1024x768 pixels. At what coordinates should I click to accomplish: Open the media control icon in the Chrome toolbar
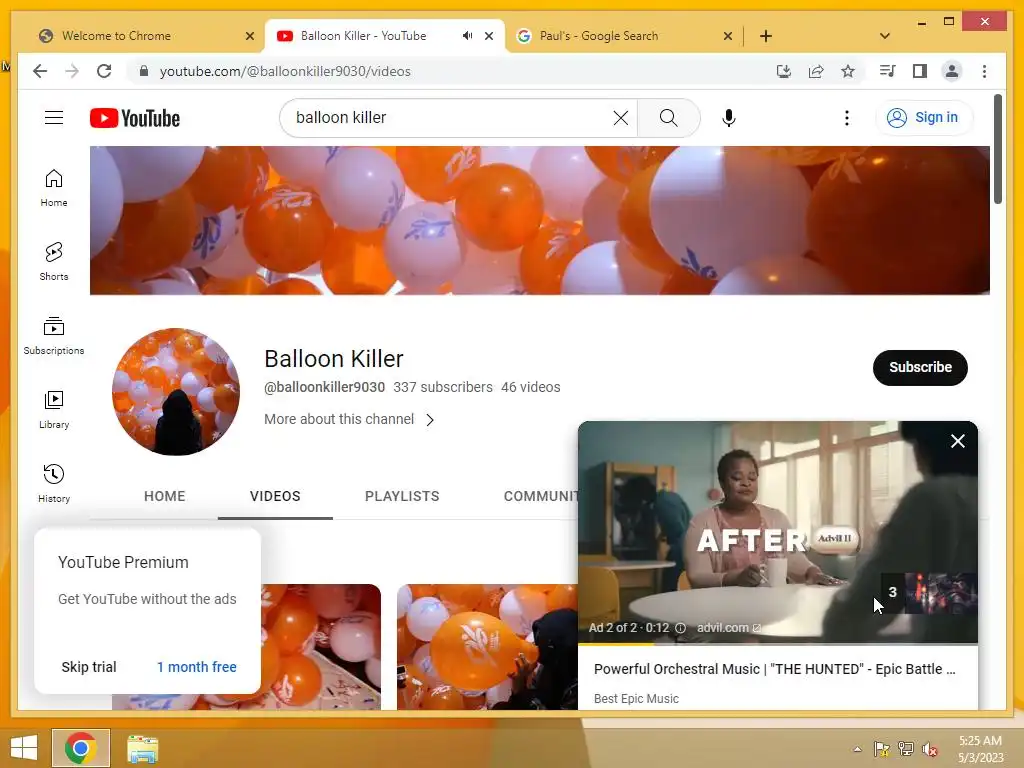[888, 71]
